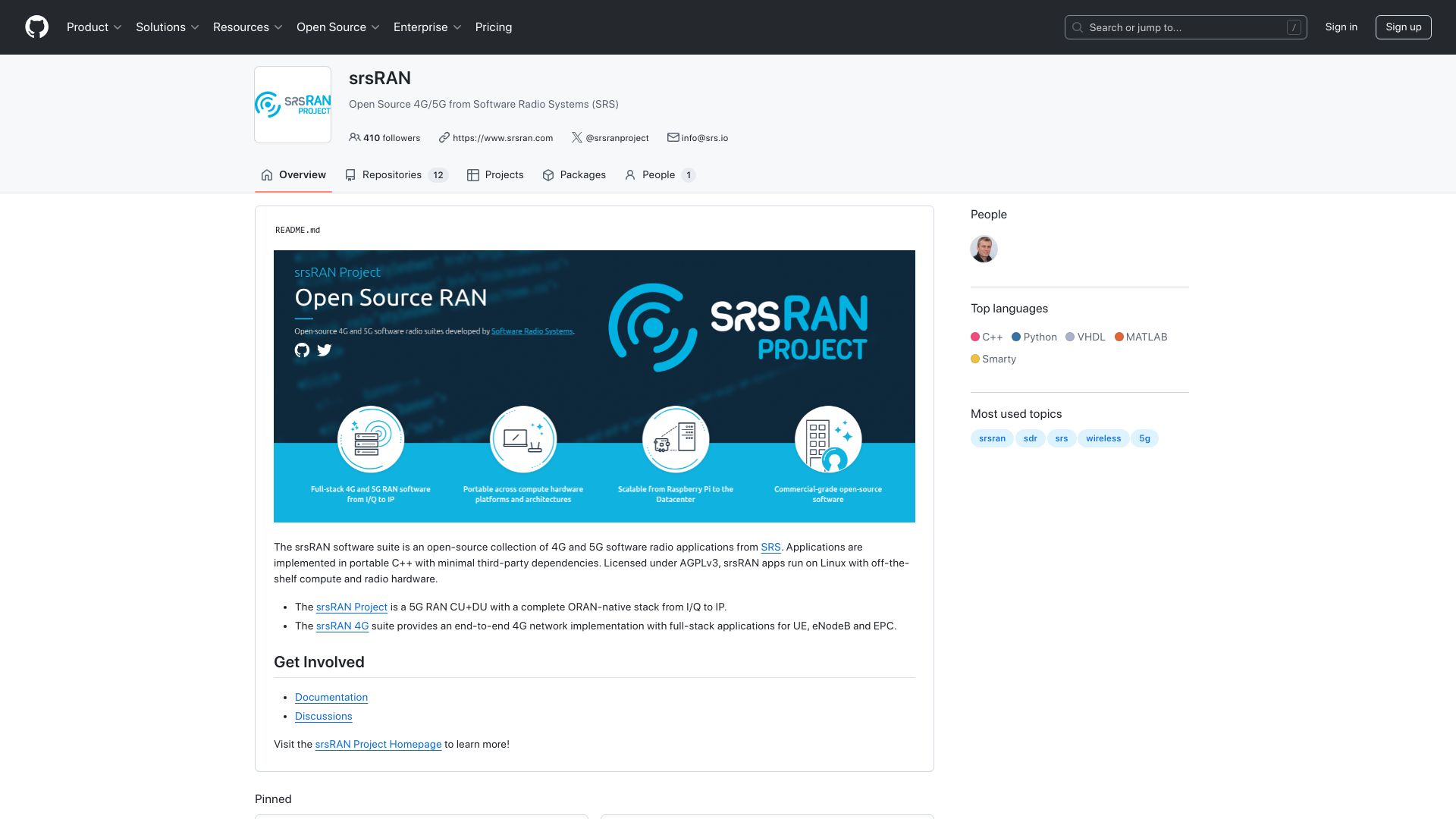Open the SRS link in README paragraph
This screenshot has width=1456, height=819.
click(770, 547)
